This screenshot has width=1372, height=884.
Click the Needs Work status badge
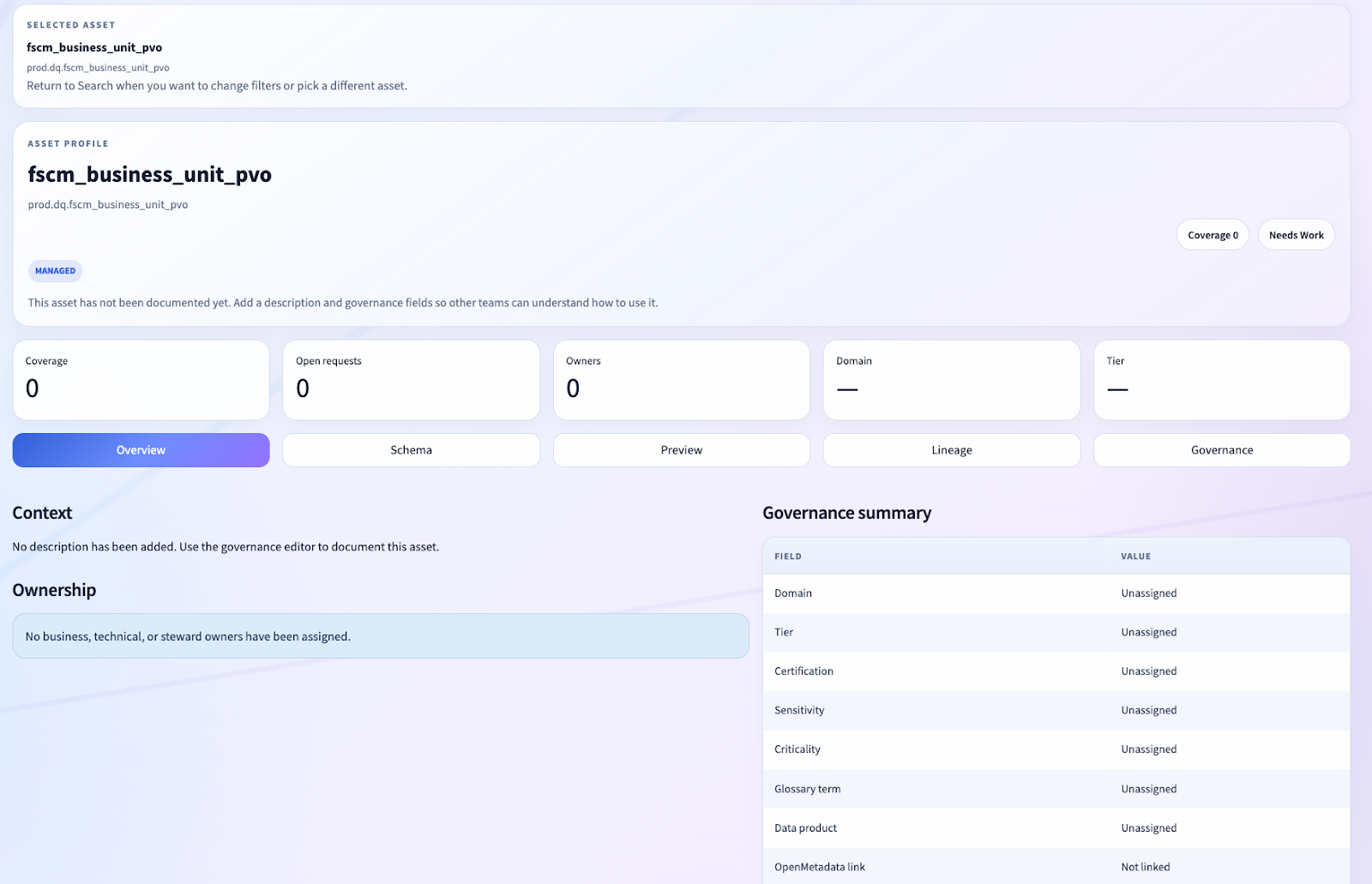tap(1296, 235)
